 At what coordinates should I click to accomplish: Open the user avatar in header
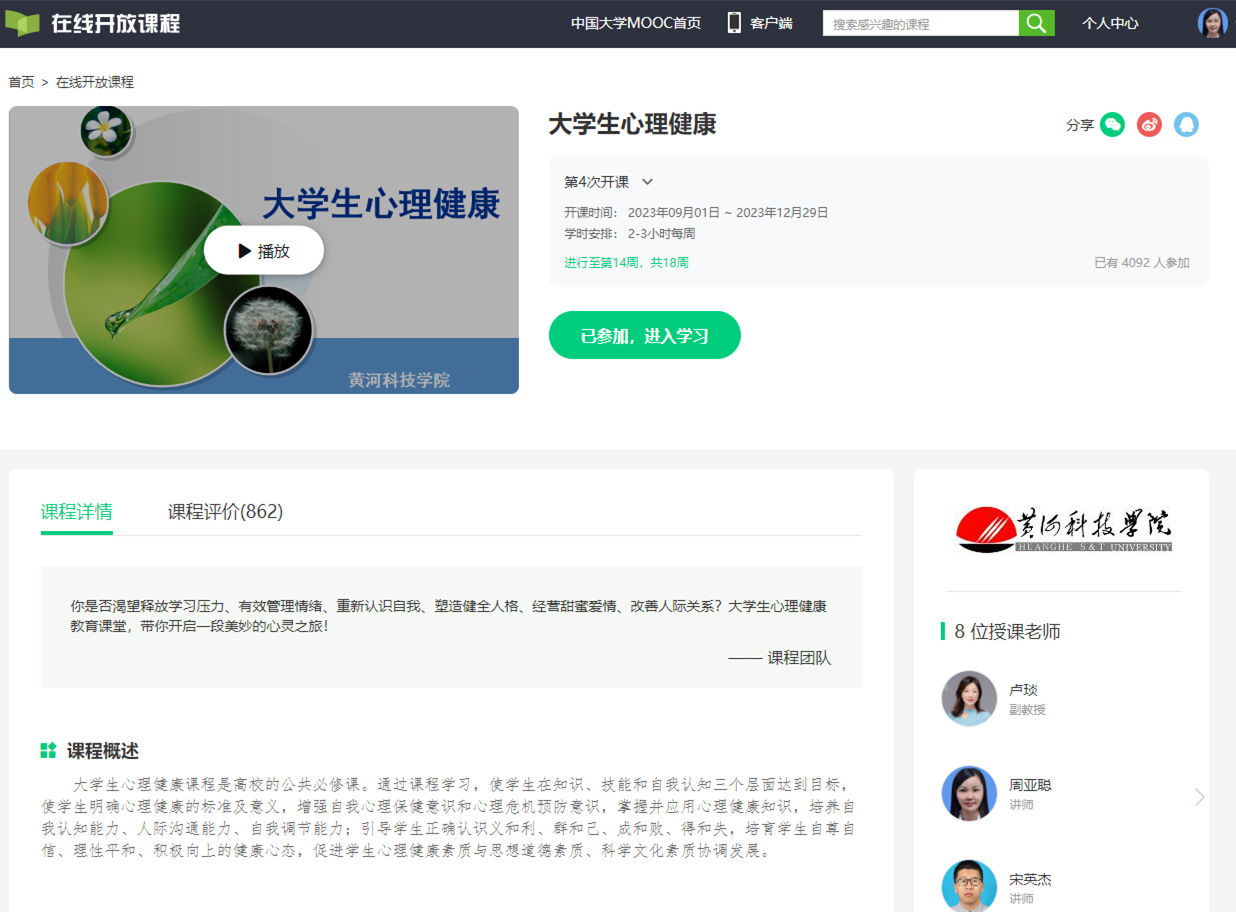click(1212, 23)
